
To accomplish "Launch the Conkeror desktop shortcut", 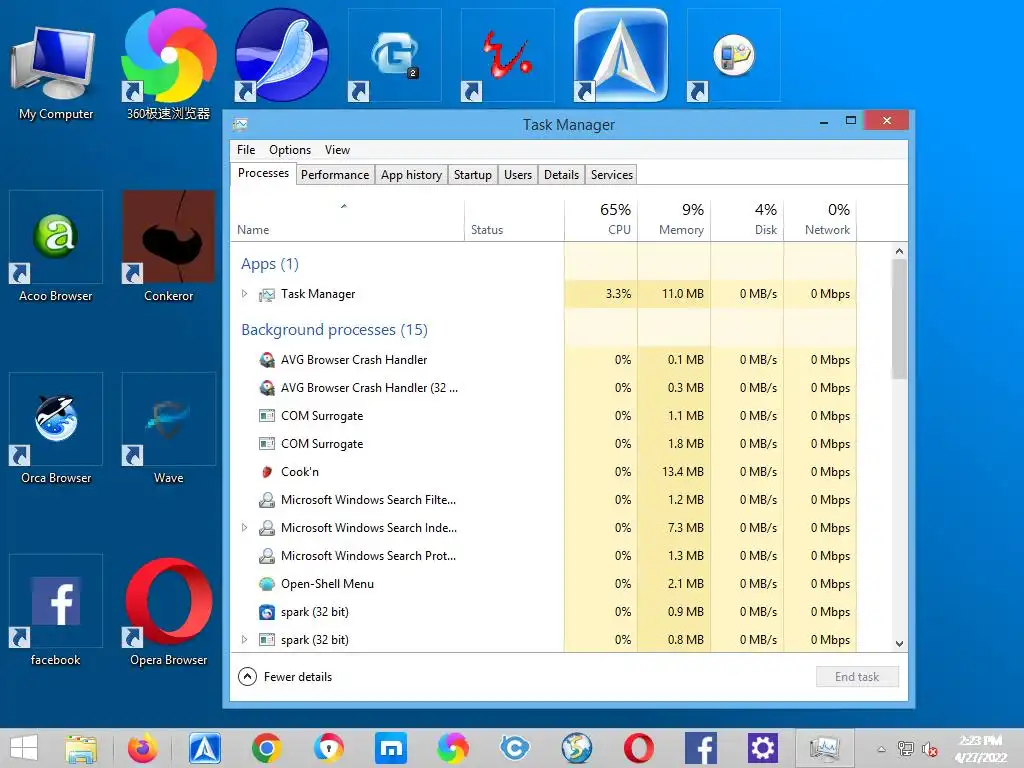I will click(168, 247).
